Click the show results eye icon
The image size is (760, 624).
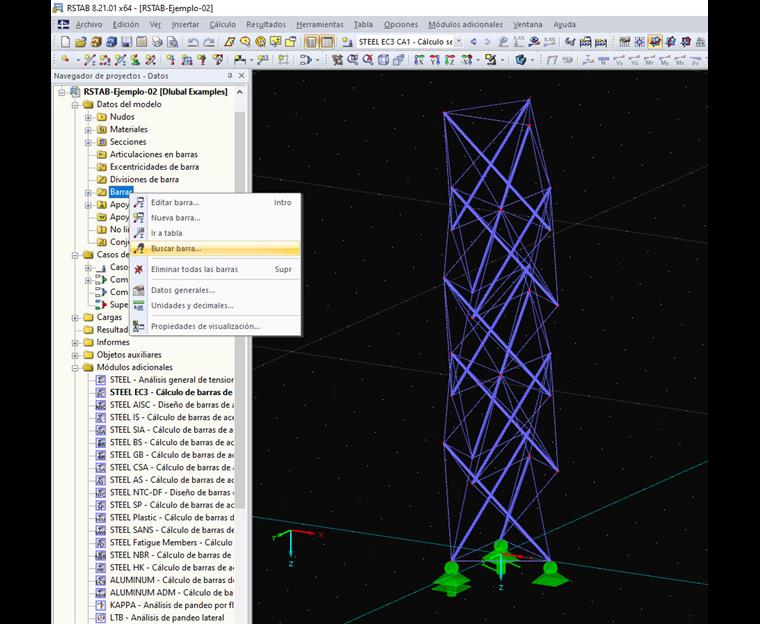click(x=534, y=42)
